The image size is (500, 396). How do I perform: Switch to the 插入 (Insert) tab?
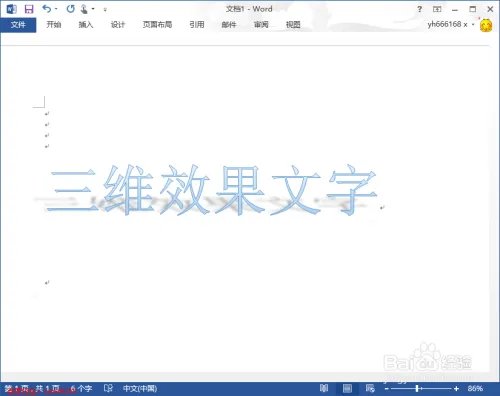coord(85,25)
